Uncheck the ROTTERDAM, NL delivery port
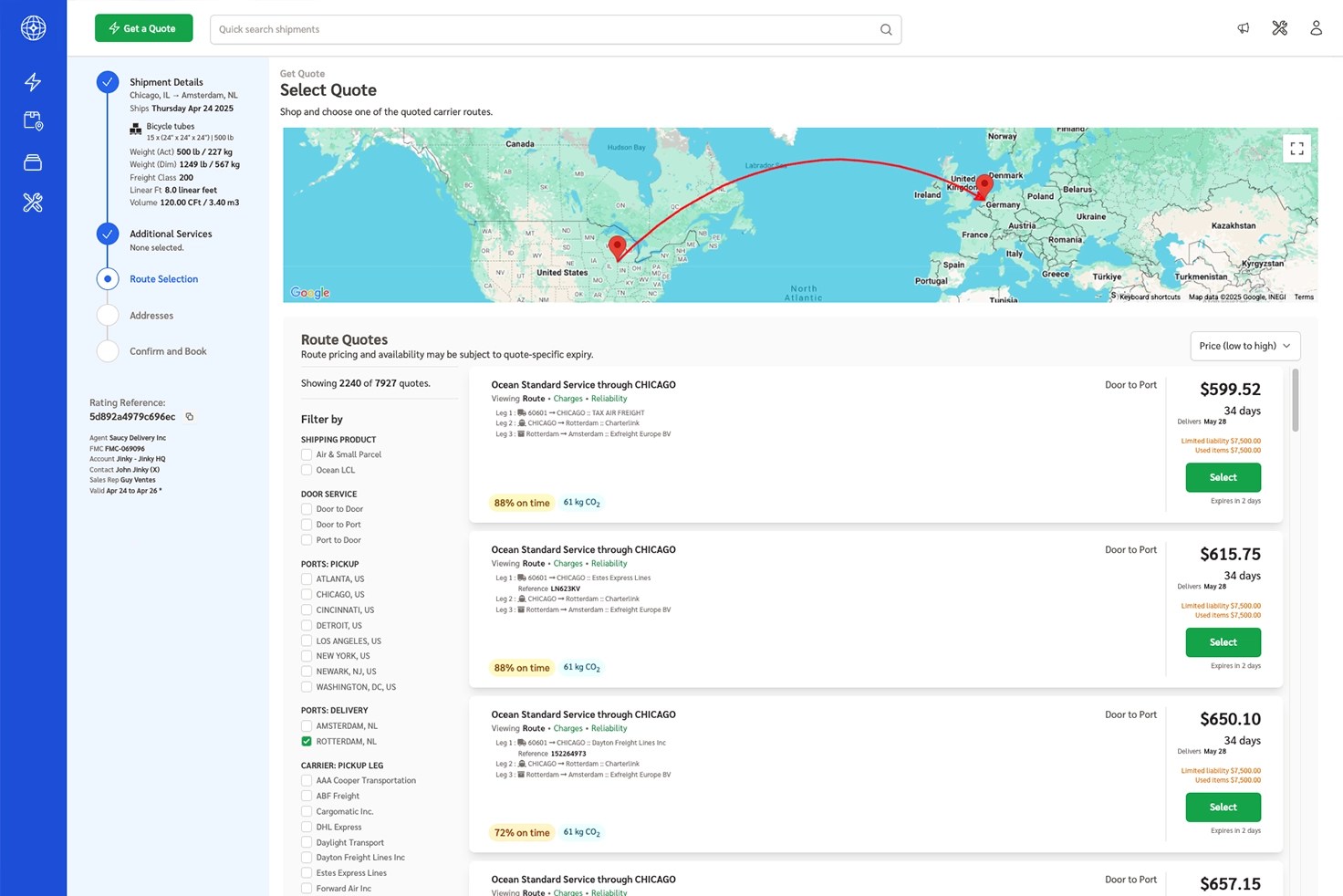This screenshot has width=1343, height=896. (x=307, y=742)
